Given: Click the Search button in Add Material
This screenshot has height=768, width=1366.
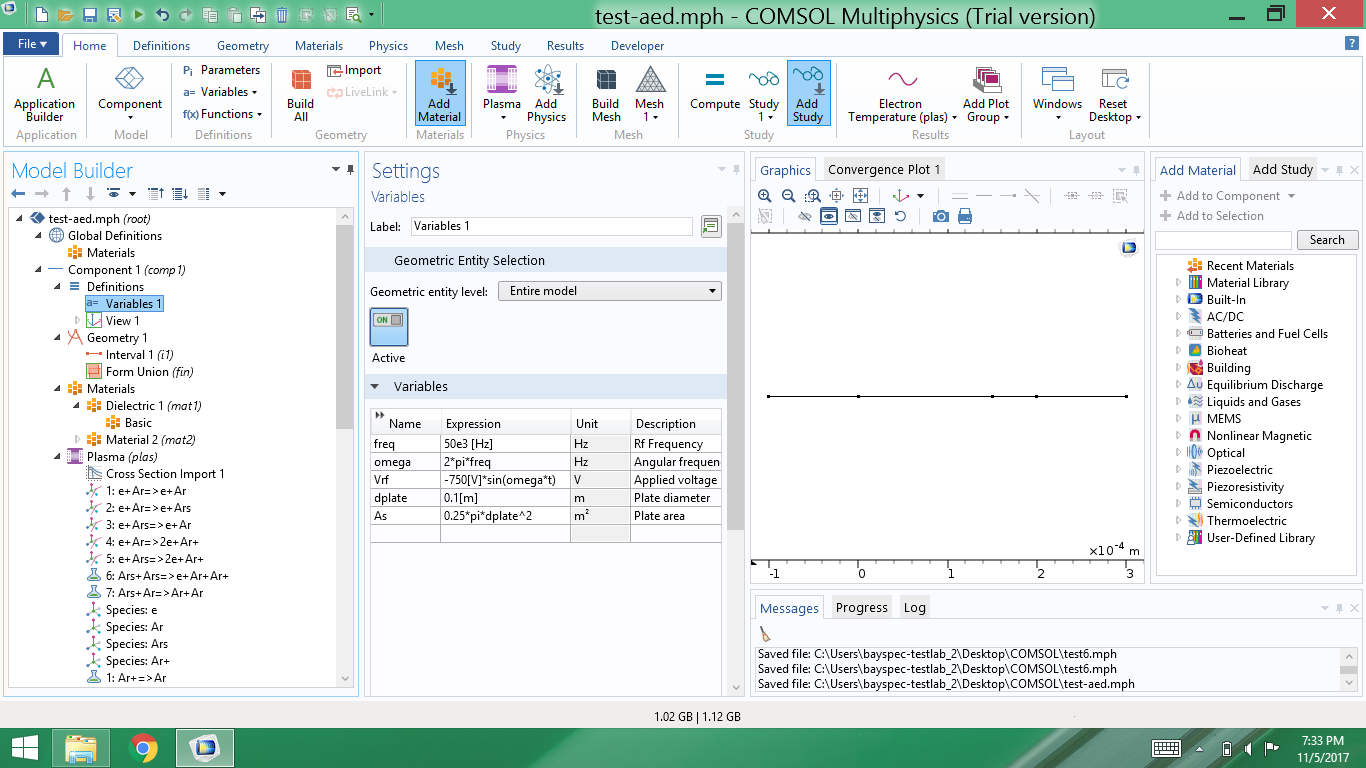Looking at the screenshot, I should 1327,240.
